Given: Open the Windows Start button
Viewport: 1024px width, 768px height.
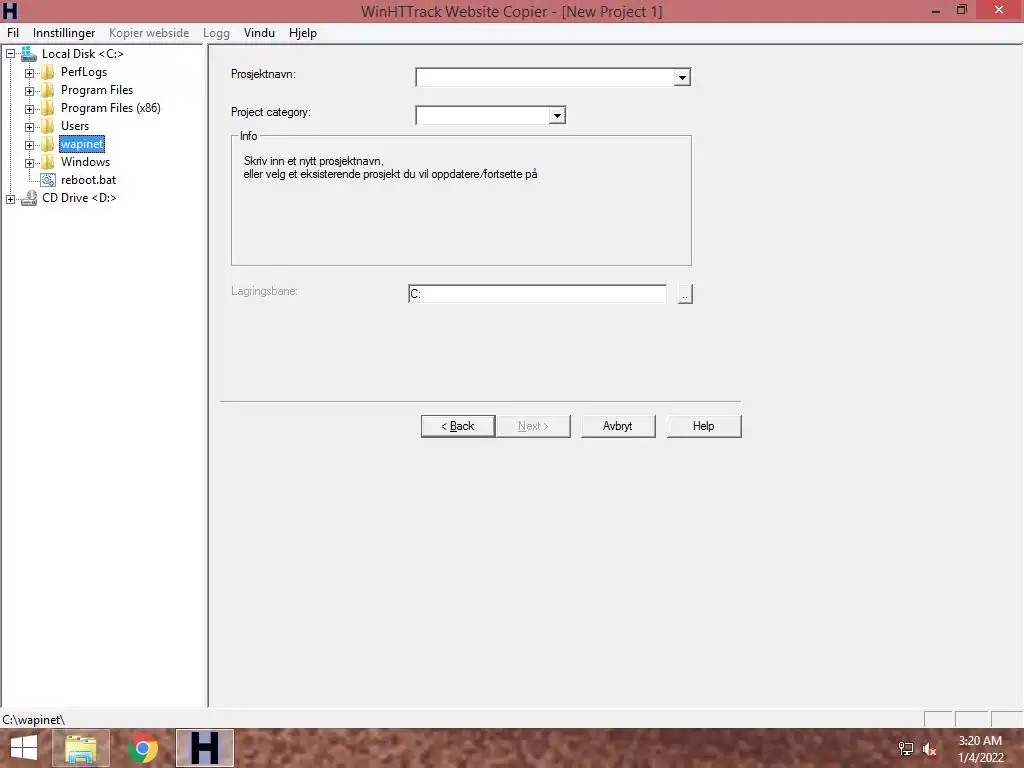Looking at the screenshot, I should coord(24,748).
